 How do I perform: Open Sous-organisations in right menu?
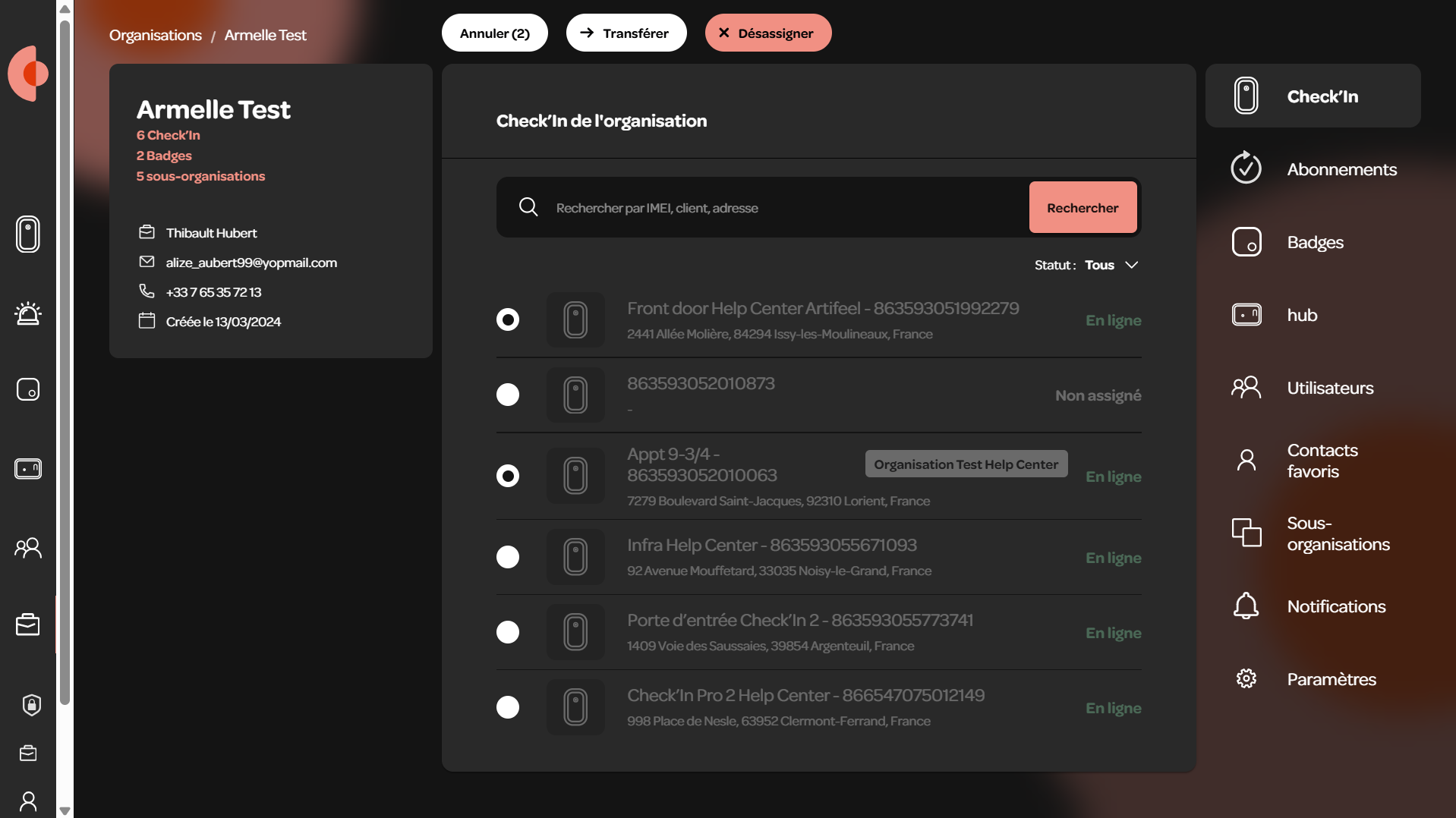1313,533
